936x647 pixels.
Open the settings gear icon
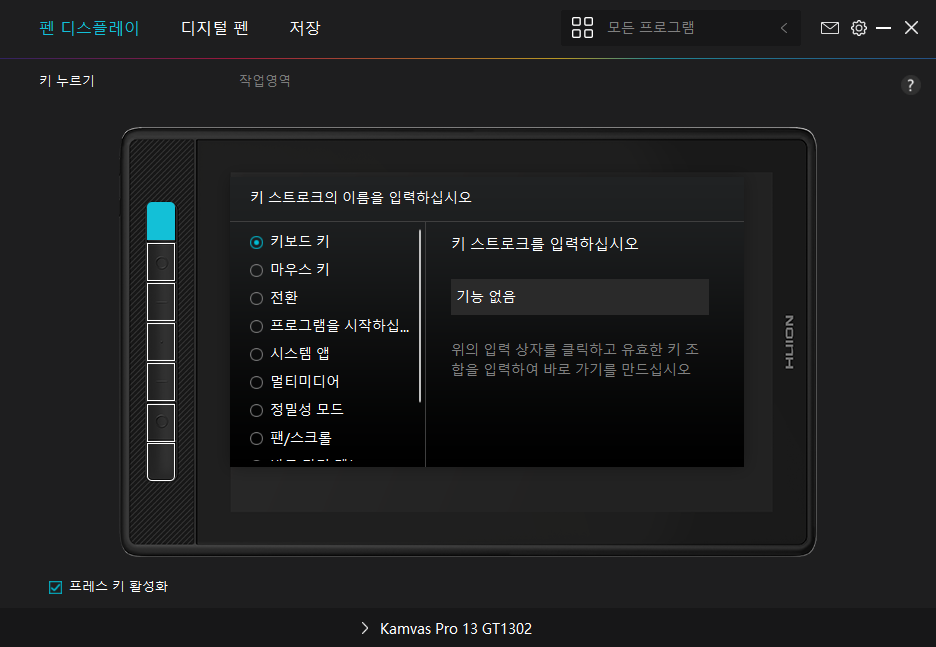click(858, 28)
